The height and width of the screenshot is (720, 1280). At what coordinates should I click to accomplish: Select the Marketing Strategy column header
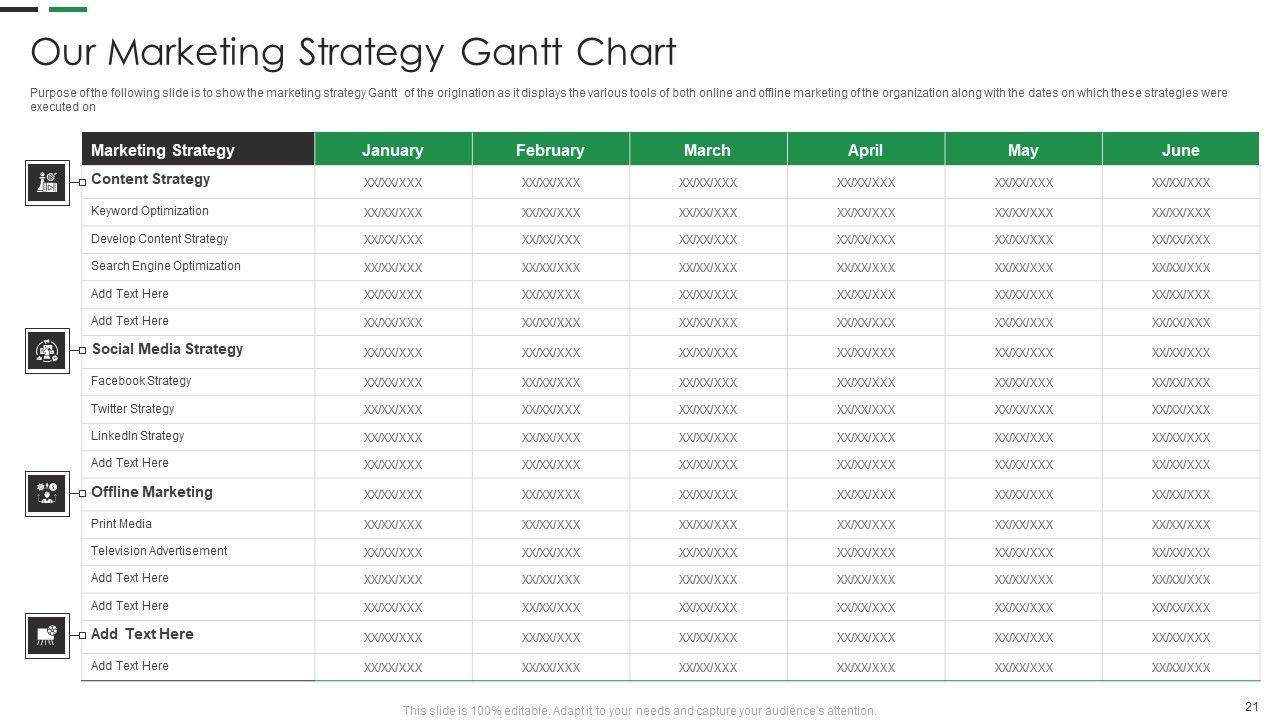click(163, 150)
